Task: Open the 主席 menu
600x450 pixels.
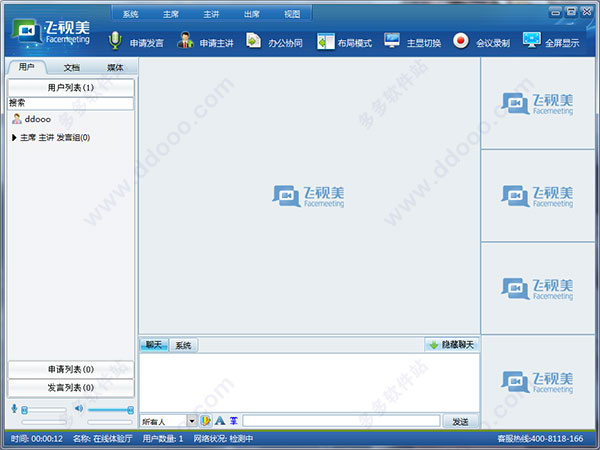Action: click(171, 14)
